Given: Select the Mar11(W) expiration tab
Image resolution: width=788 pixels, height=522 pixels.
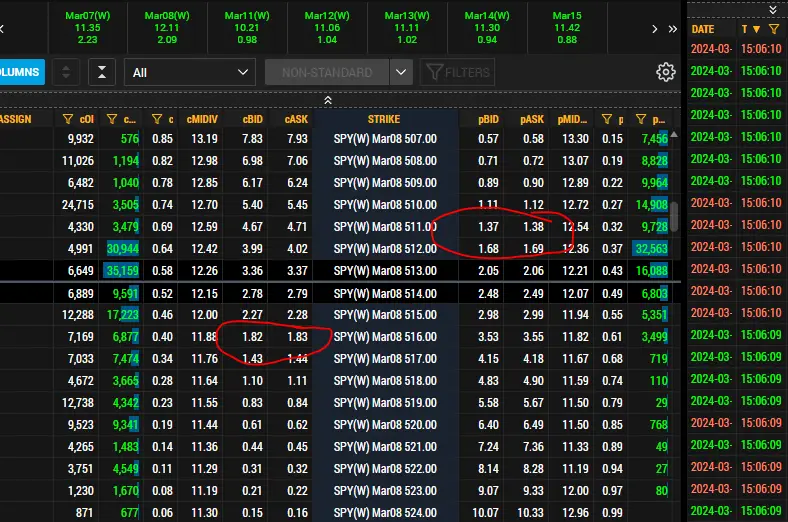Looking at the screenshot, I should (x=247, y=28).
